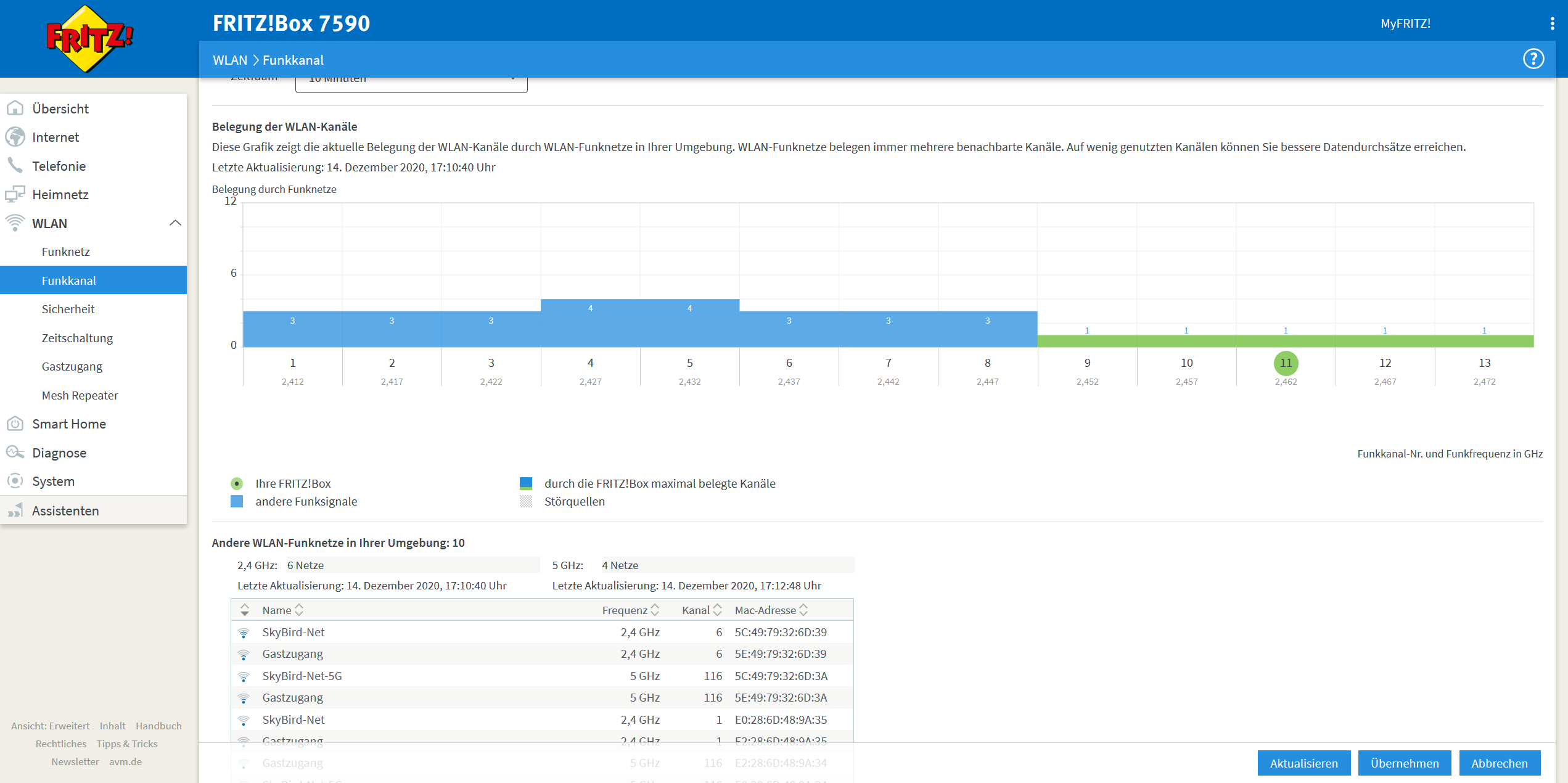The height and width of the screenshot is (783, 1568).
Task: Click channel 13 axis label
Action: (x=1484, y=363)
